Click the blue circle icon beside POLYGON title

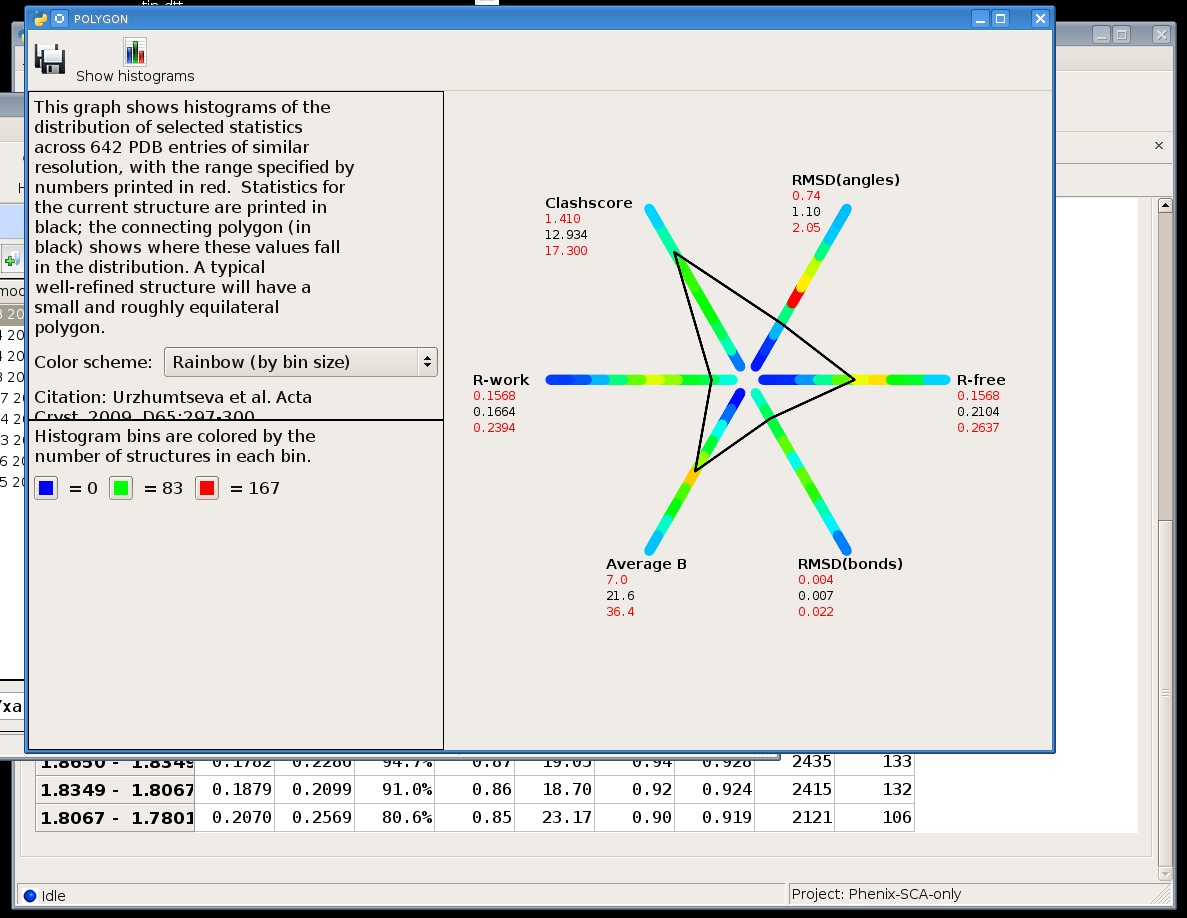tap(59, 18)
